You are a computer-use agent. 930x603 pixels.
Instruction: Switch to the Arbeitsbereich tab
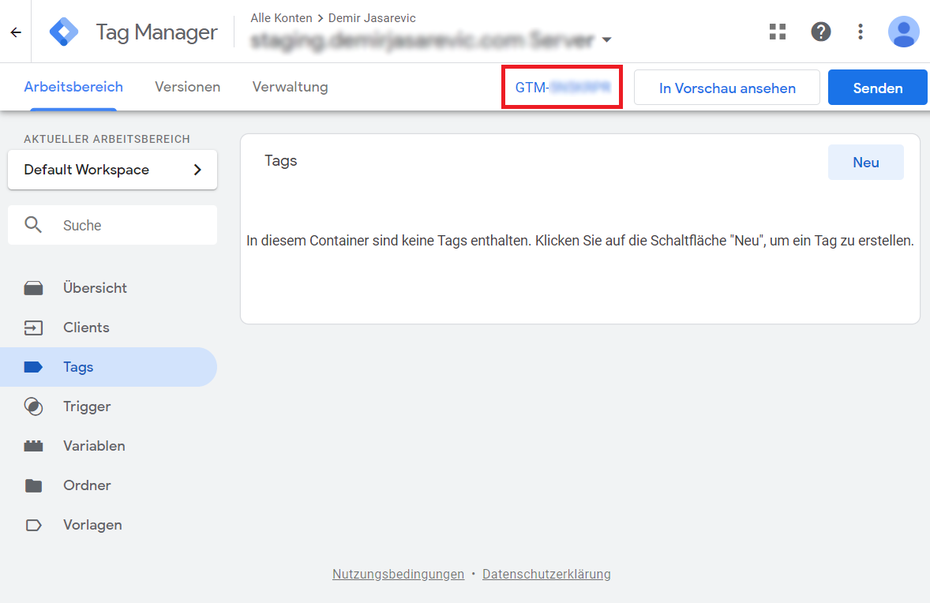tap(74, 87)
